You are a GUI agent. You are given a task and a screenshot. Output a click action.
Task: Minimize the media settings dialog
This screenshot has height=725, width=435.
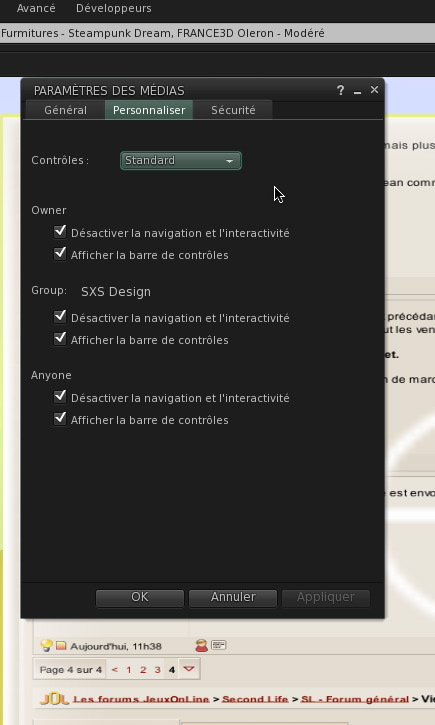click(x=357, y=92)
